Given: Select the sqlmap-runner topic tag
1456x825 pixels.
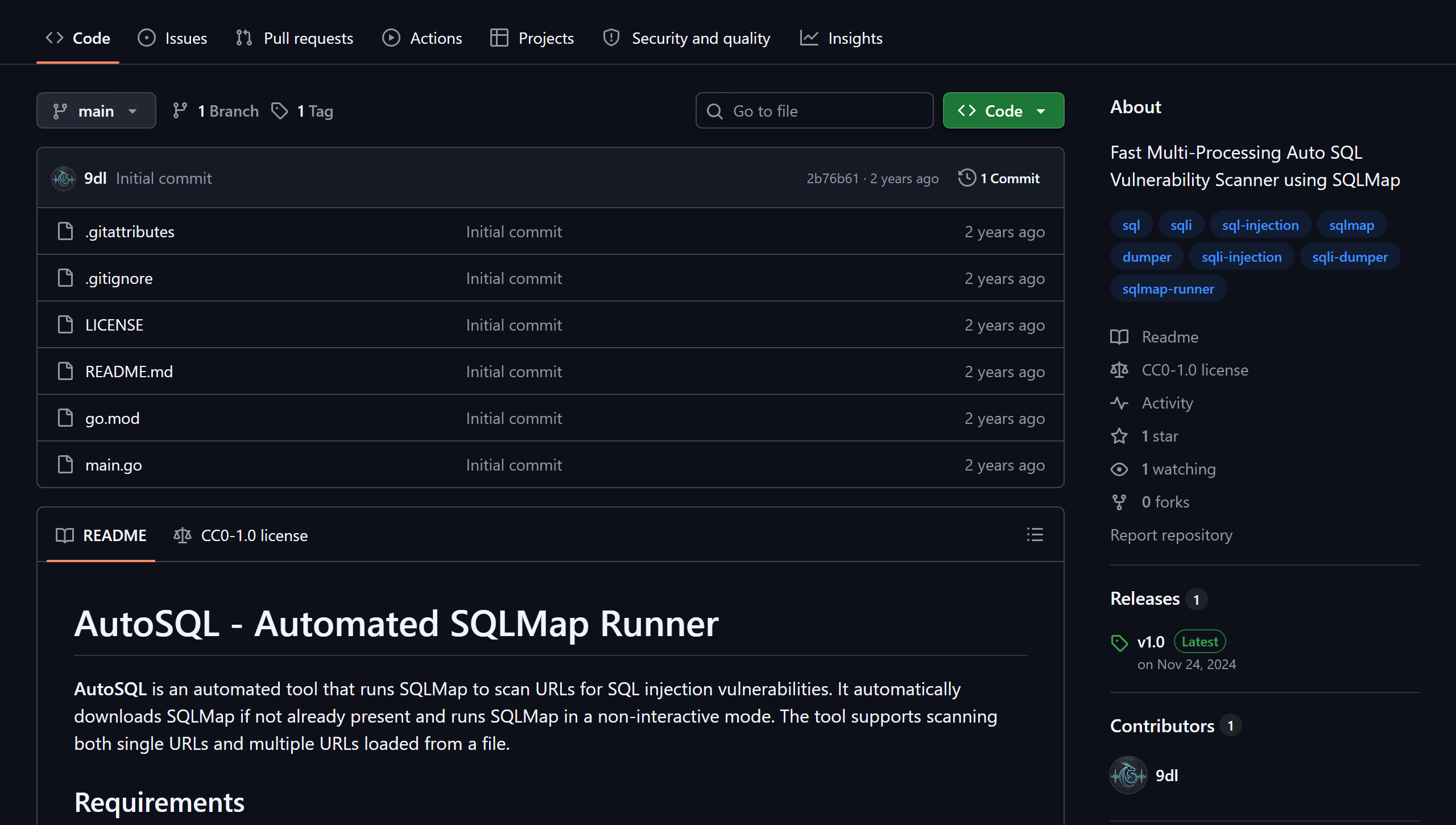Looking at the screenshot, I should 1168,289.
